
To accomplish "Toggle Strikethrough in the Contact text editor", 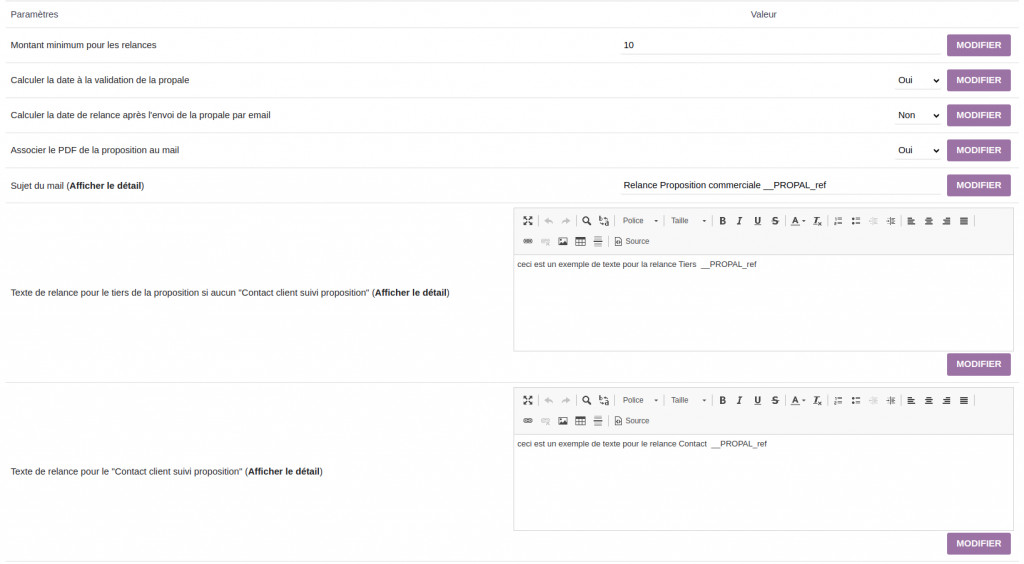I will (x=775, y=400).
